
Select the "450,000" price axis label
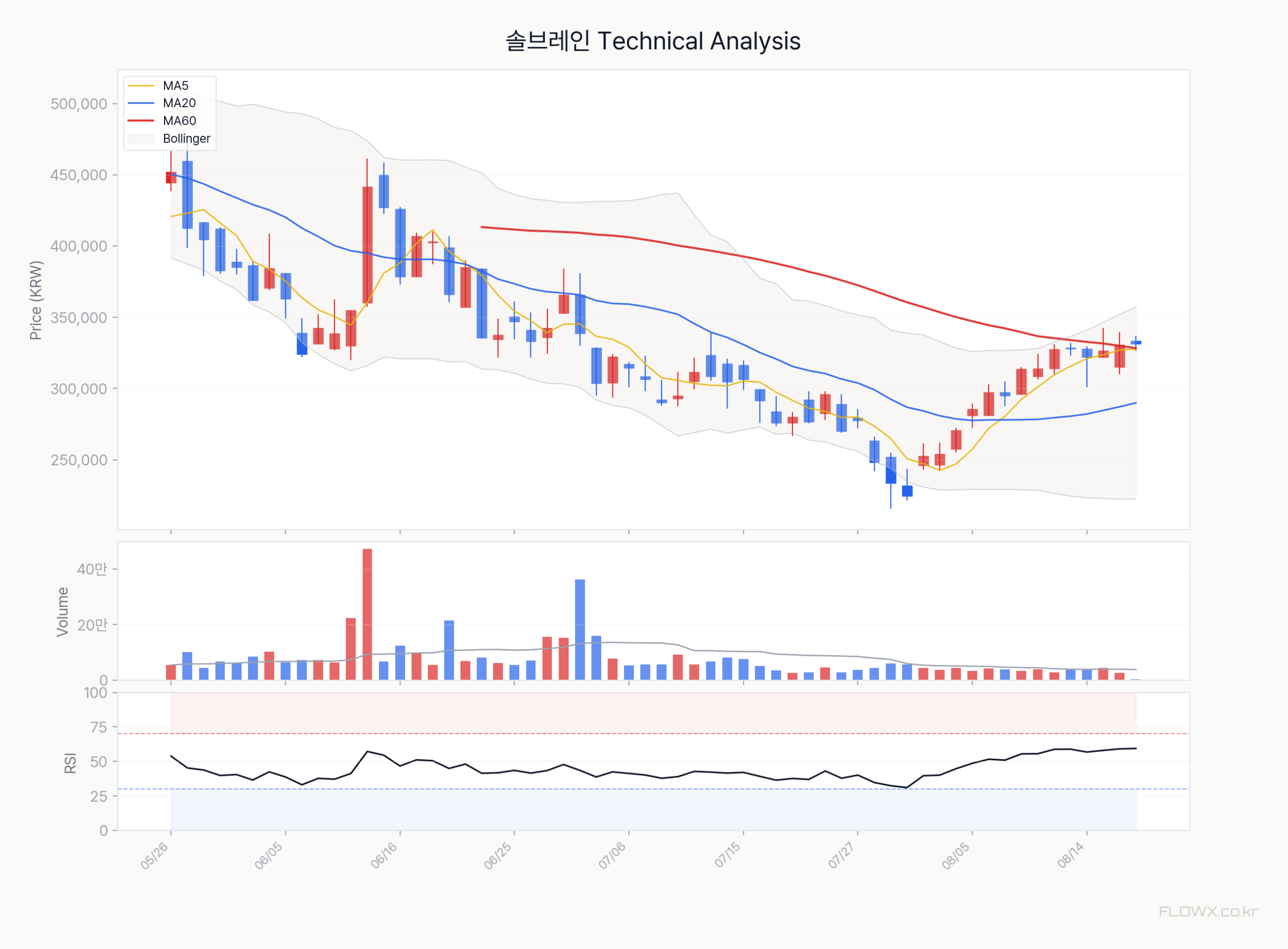(x=78, y=175)
